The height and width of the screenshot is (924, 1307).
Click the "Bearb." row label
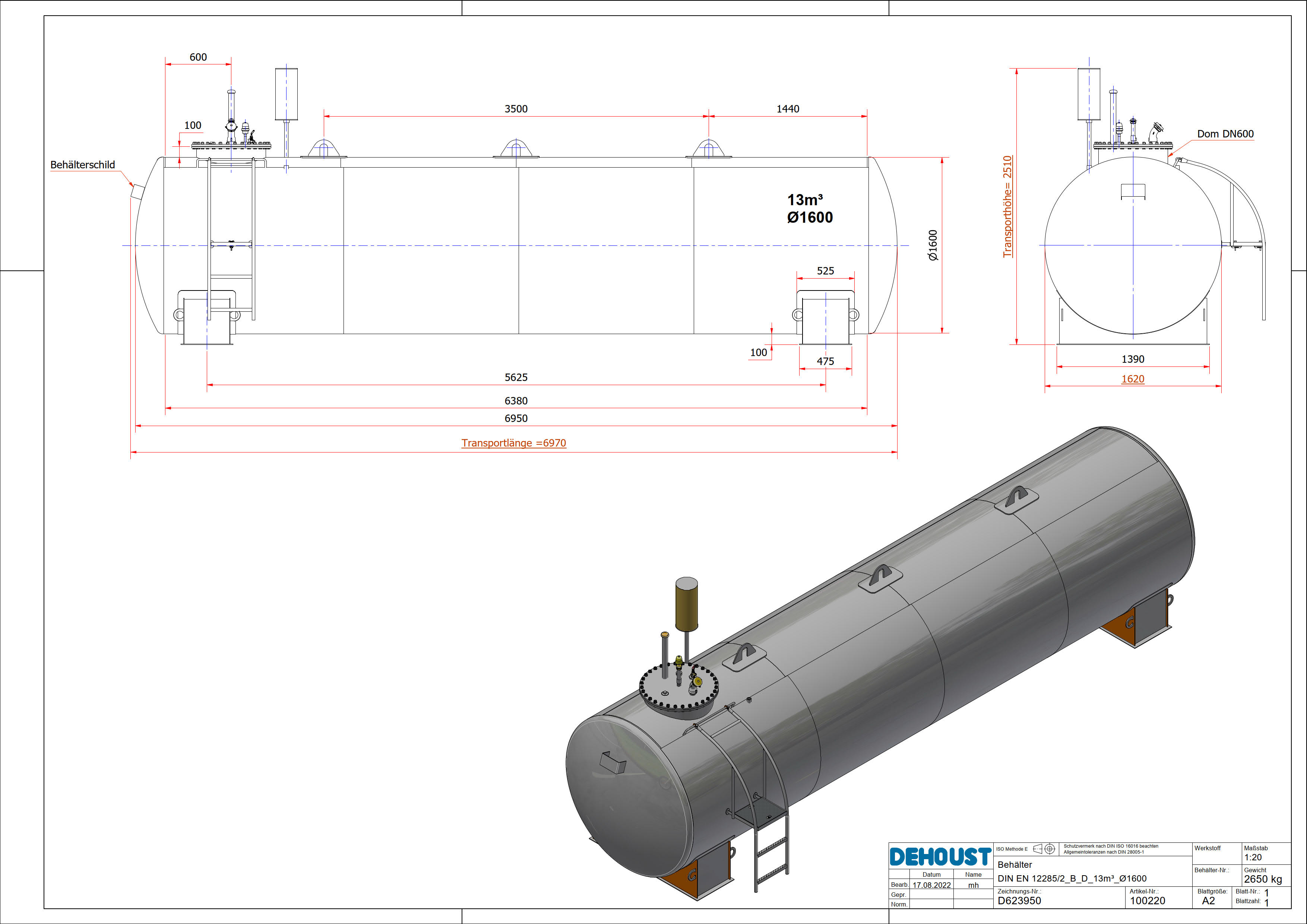[899, 885]
